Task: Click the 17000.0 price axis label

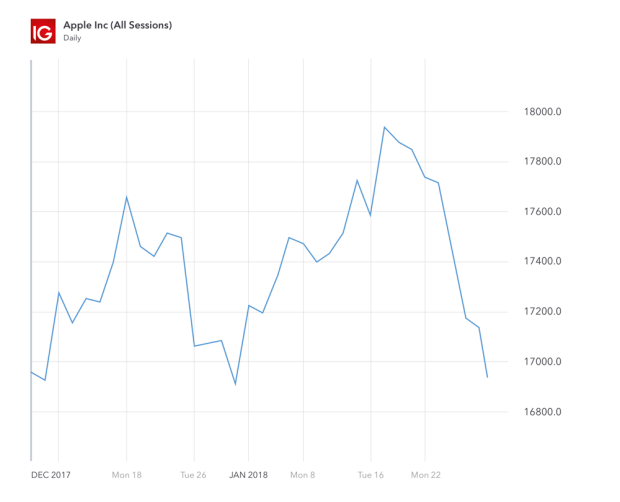Action: pyautogui.click(x=542, y=361)
